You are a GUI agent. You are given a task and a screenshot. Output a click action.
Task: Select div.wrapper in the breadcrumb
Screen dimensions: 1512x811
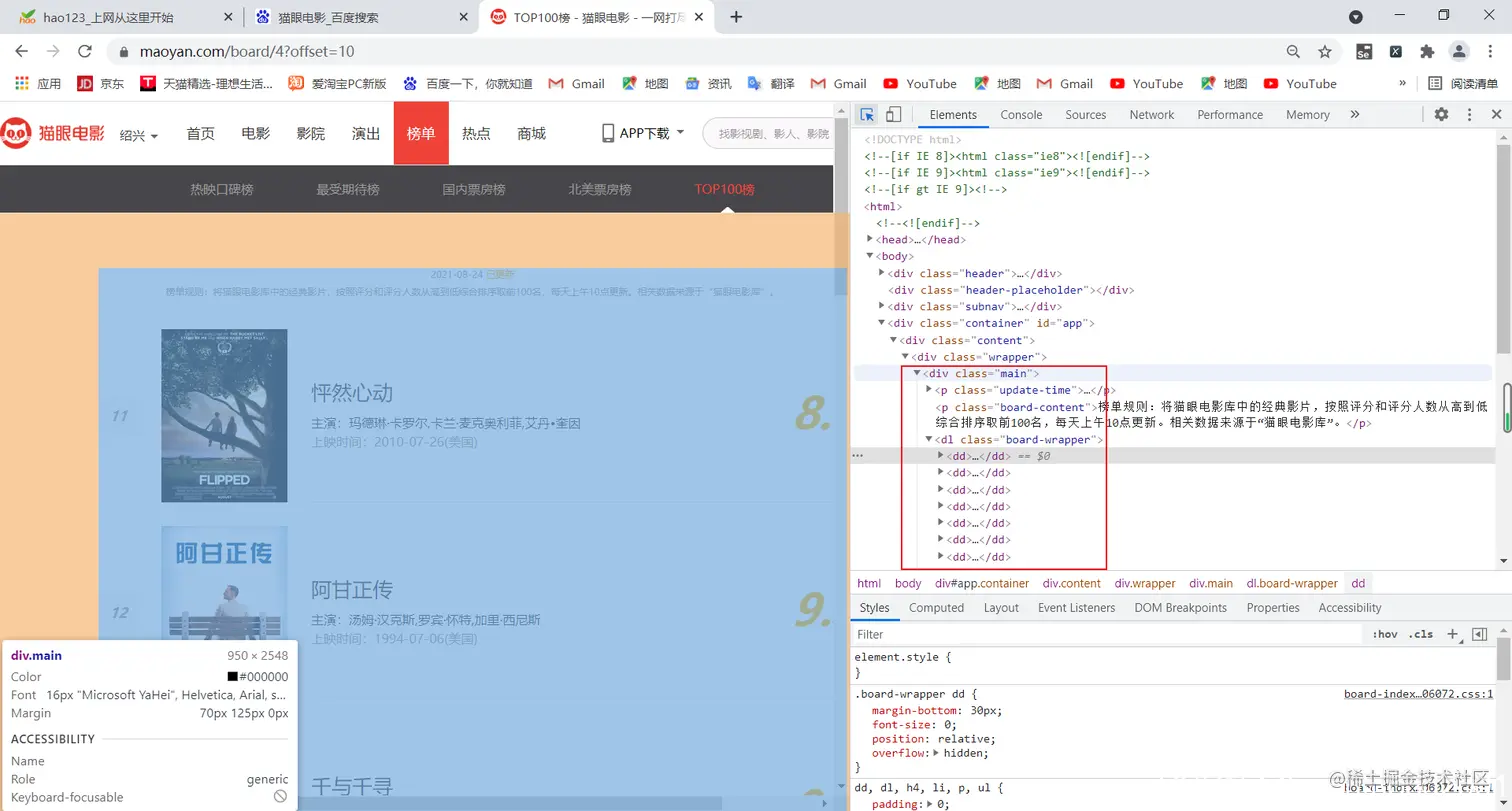(x=1145, y=583)
